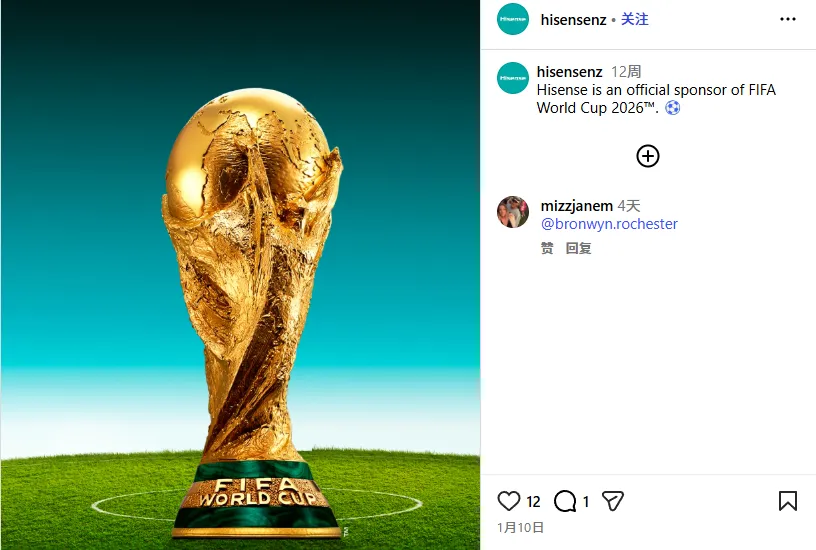Reply to the comment using 回复

pyautogui.click(x=579, y=248)
